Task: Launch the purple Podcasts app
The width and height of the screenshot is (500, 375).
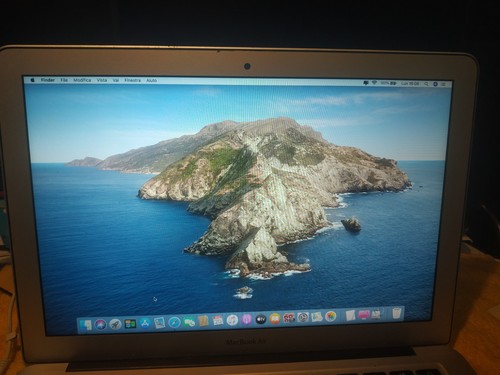Action: (x=247, y=320)
